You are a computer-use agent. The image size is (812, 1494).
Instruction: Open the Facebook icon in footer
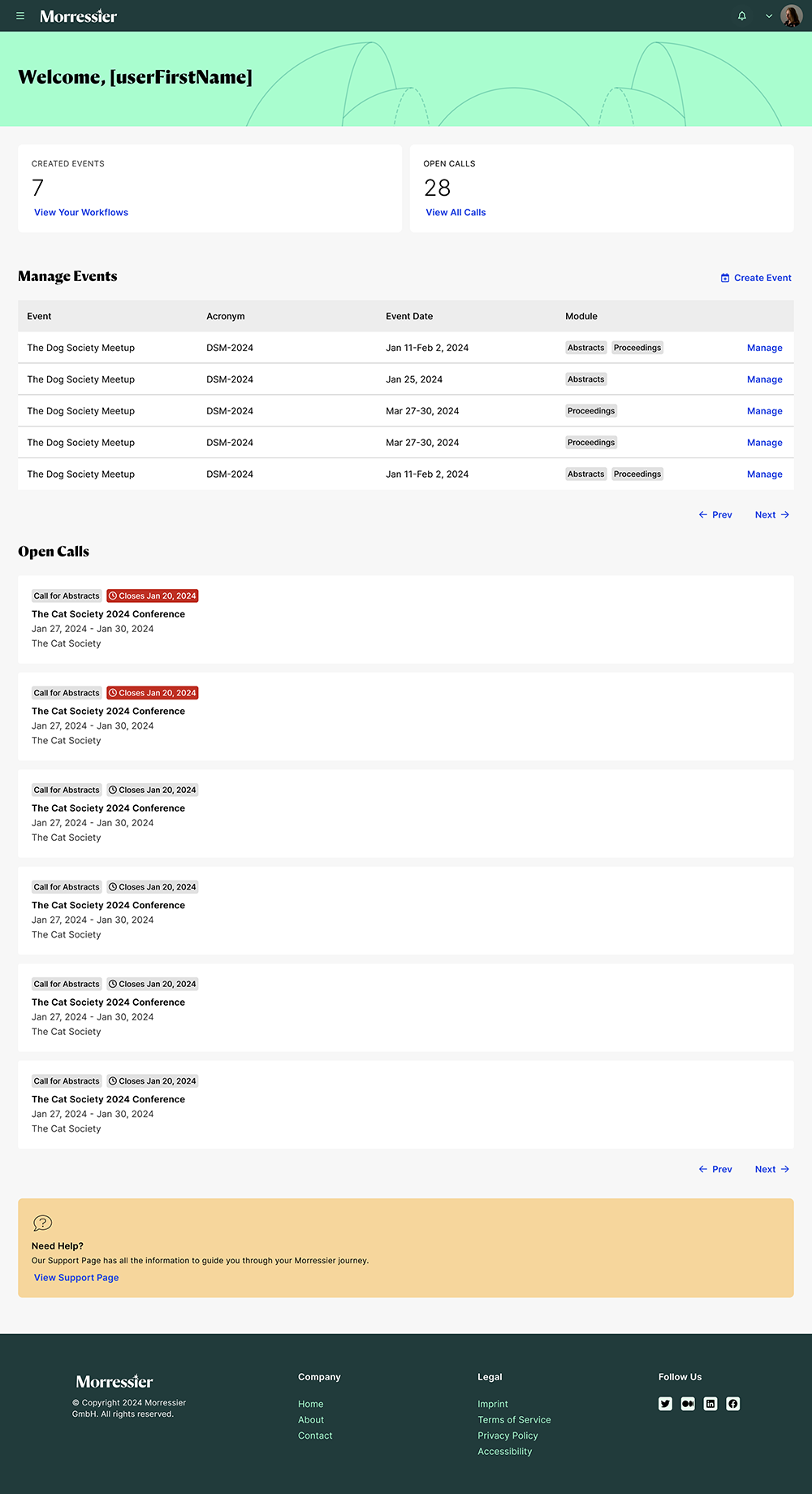point(733,1404)
